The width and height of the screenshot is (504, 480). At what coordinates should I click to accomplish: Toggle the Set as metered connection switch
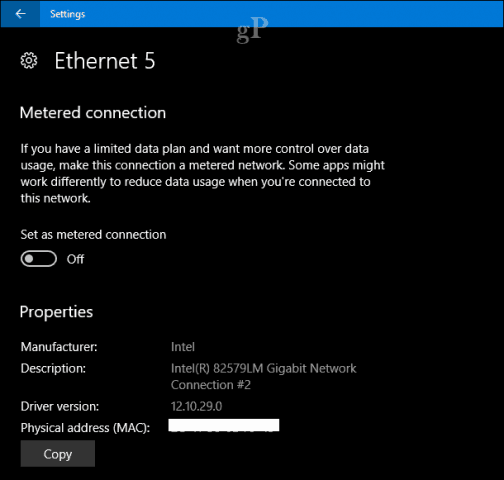39,259
